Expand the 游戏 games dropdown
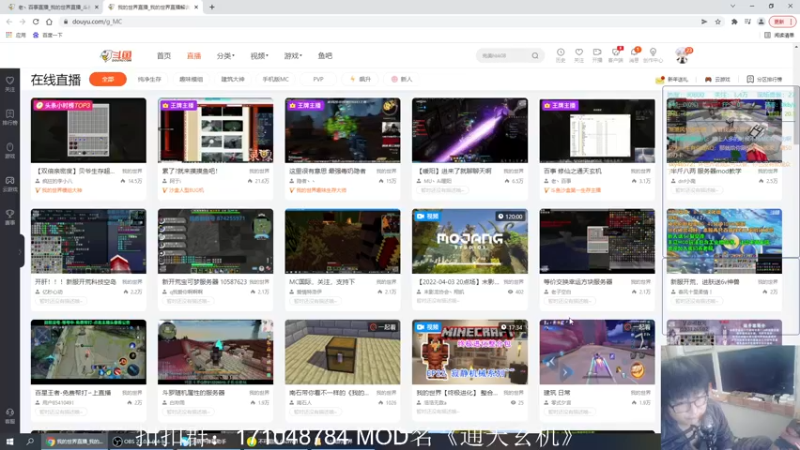This screenshot has height=450, width=800. pos(293,56)
